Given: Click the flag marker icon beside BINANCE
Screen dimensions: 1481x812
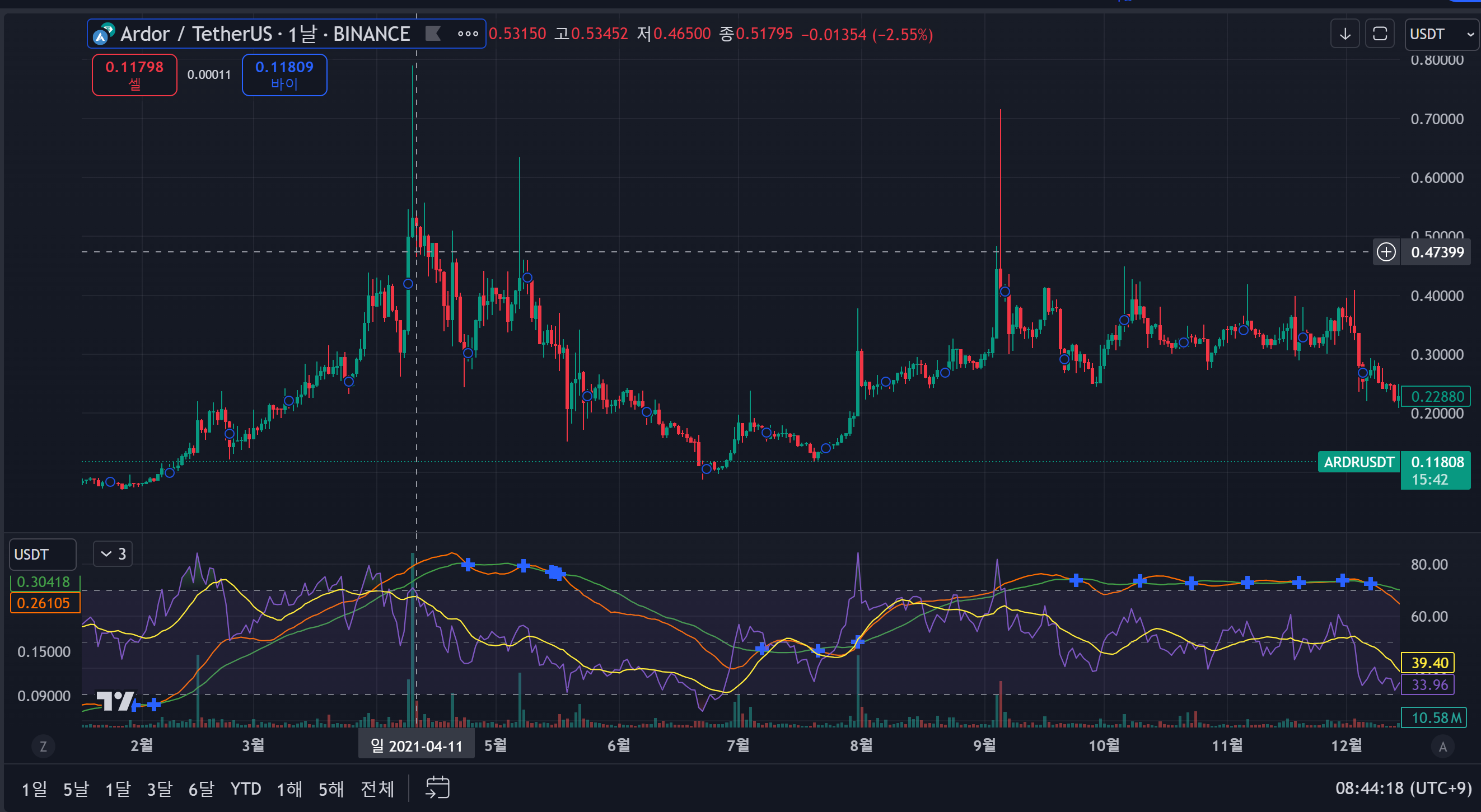Looking at the screenshot, I should click(x=433, y=34).
